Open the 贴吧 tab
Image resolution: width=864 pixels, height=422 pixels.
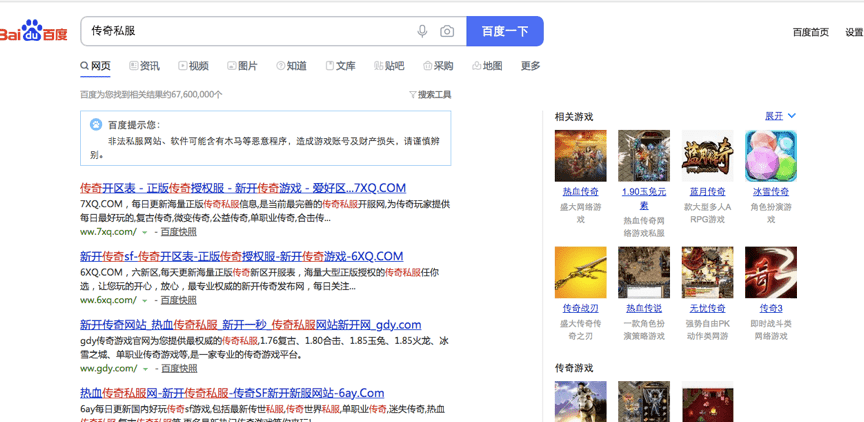[389, 66]
